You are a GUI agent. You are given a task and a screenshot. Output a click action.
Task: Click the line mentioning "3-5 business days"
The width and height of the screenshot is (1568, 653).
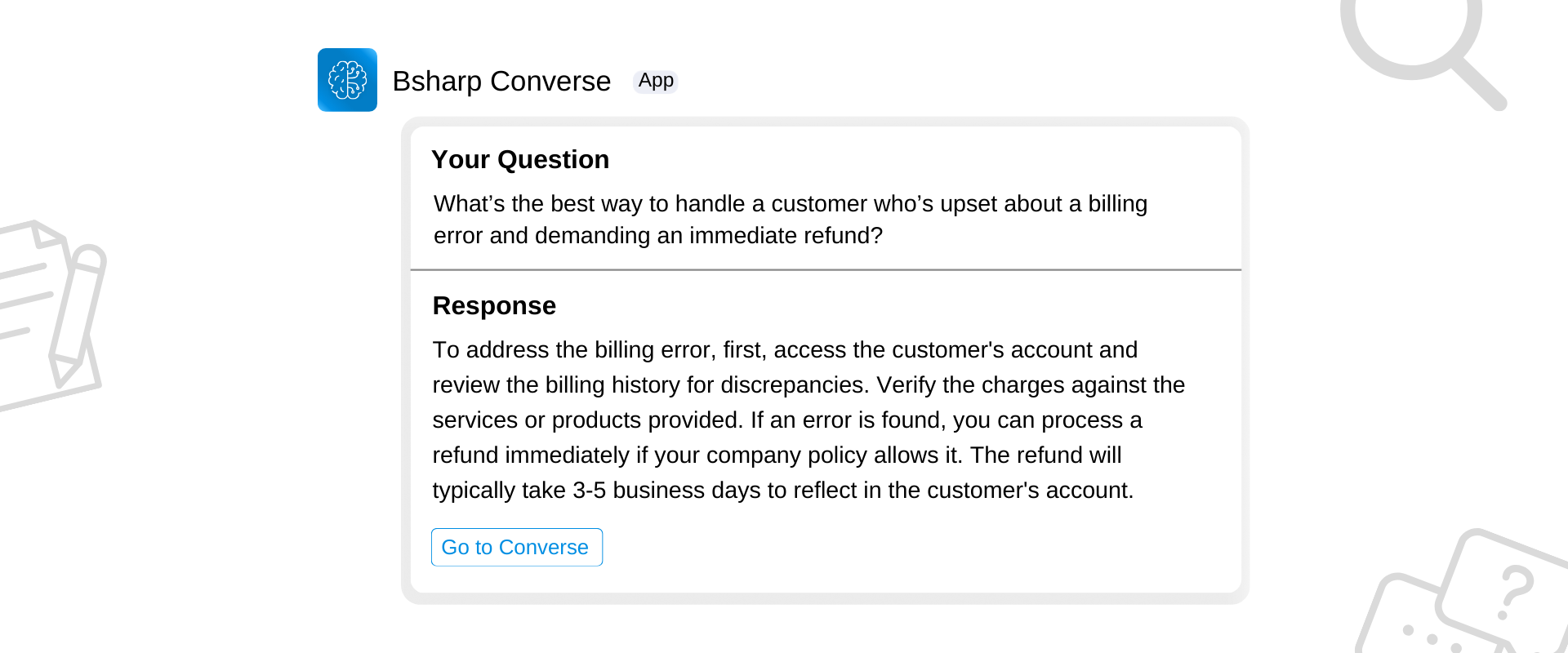(783, 490)
